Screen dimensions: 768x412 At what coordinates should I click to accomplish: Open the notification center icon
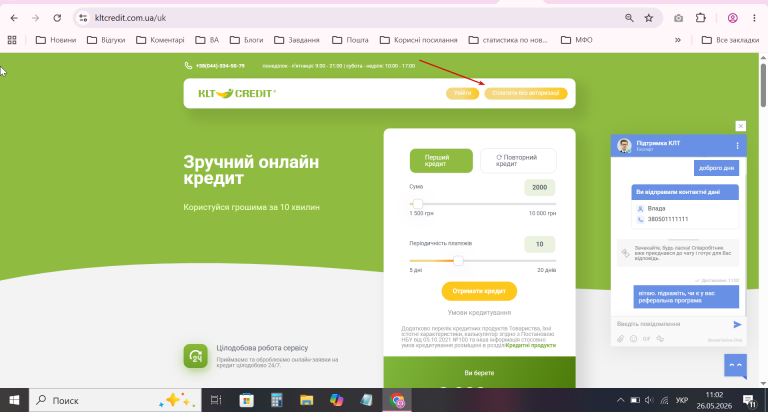tap(749, 400)
